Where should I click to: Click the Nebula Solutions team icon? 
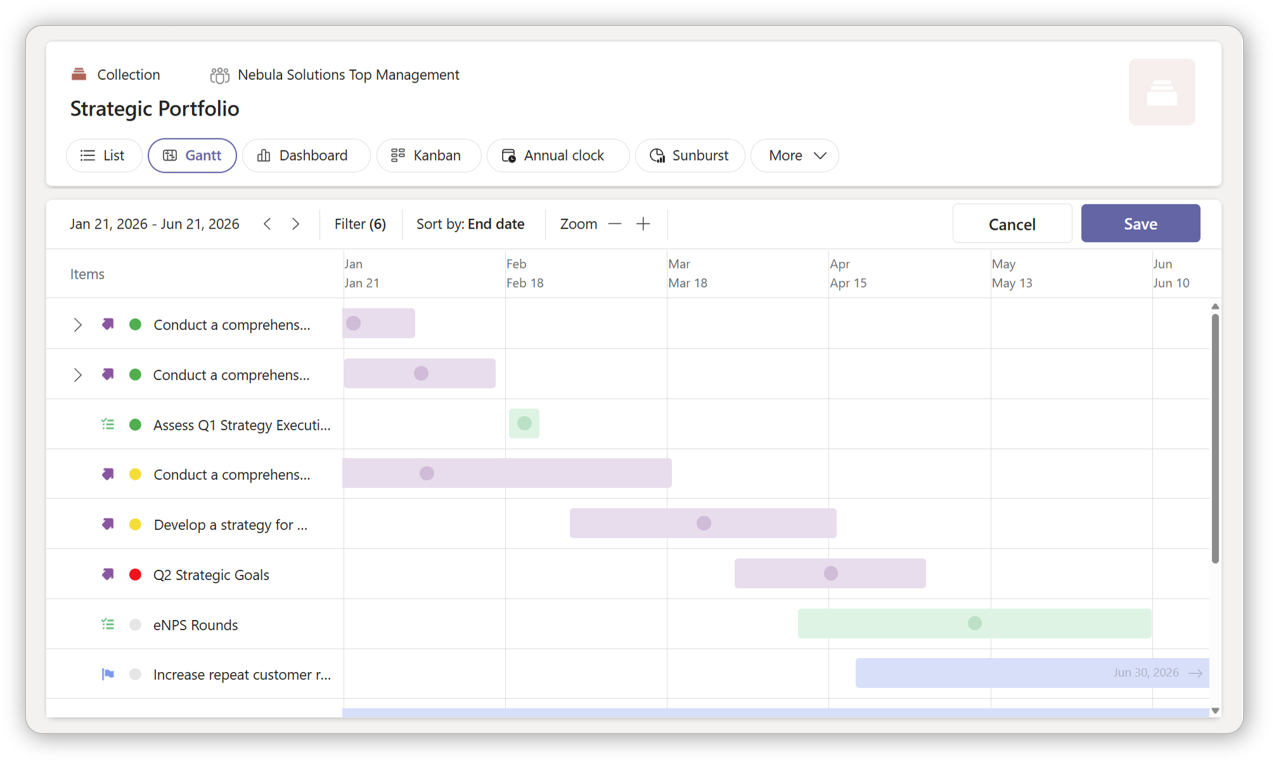tap(219, 75)
